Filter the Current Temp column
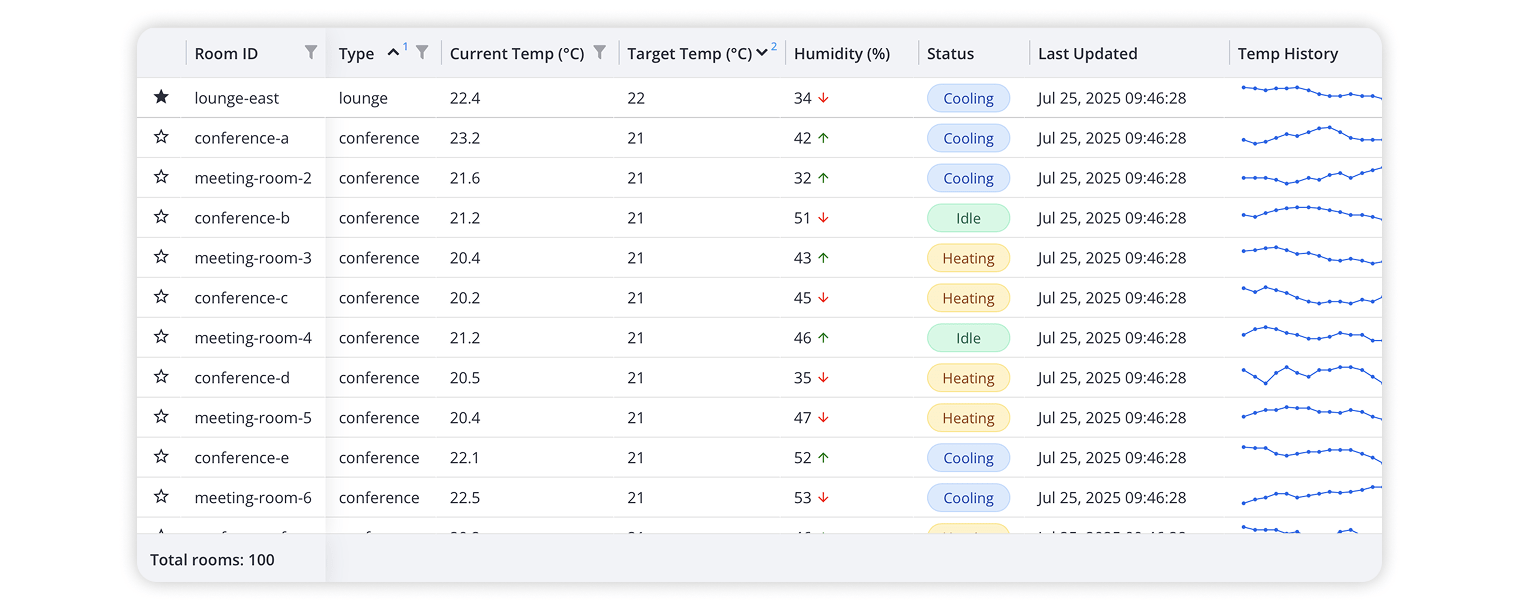This screenshot has width=1520, height=610. [600, 53]
